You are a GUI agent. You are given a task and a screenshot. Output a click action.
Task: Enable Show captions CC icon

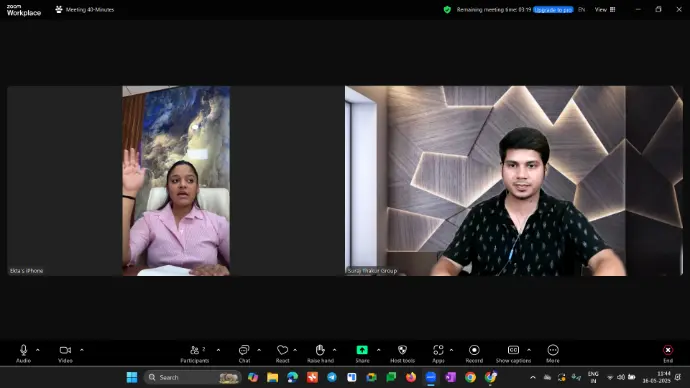513,353
